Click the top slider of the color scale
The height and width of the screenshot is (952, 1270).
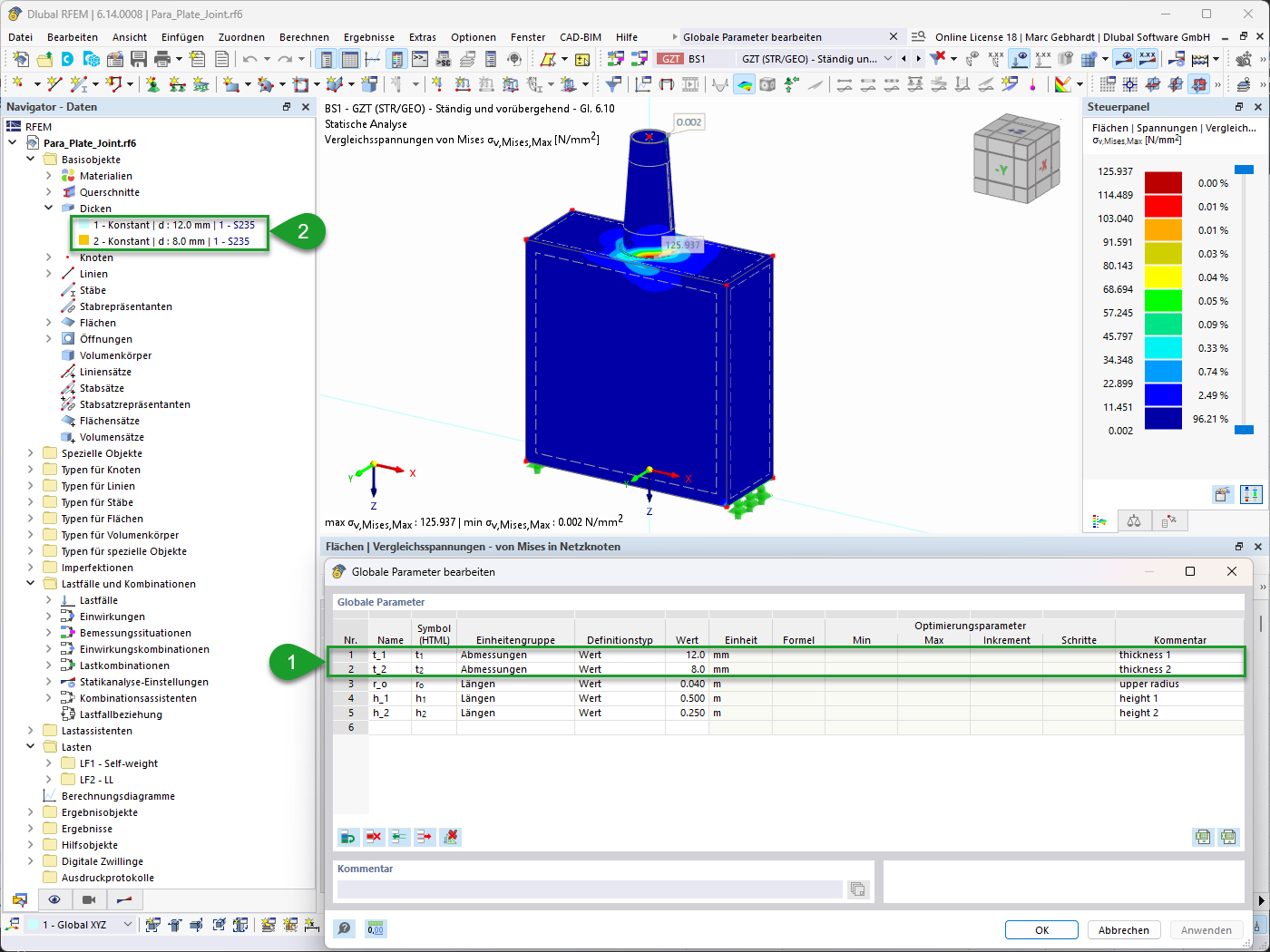point(1244,170)
